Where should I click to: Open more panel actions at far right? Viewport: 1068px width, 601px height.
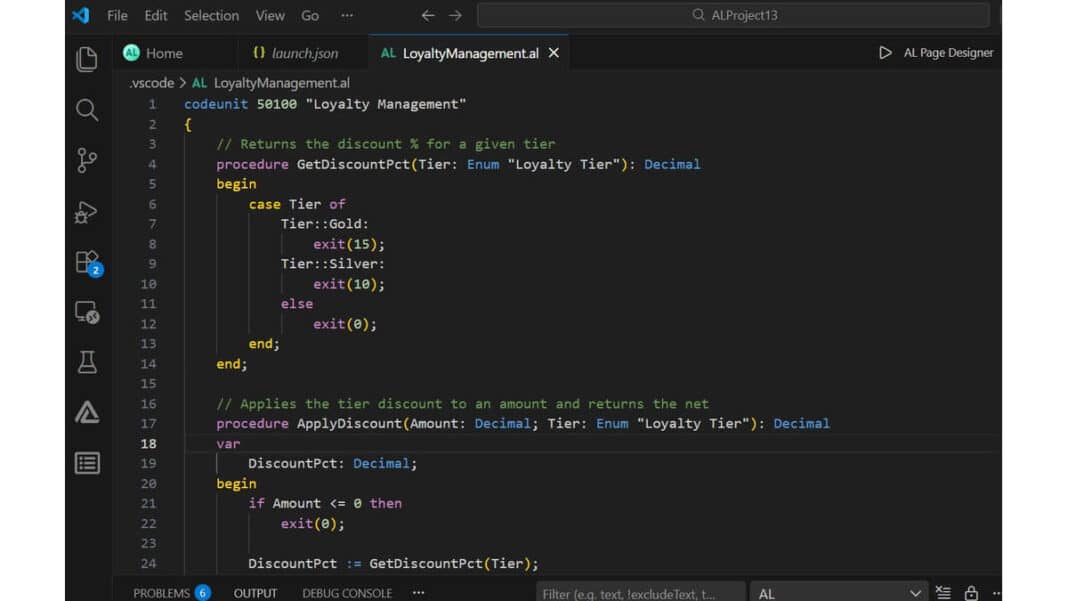pyautogui.click(x=996, y=593)
